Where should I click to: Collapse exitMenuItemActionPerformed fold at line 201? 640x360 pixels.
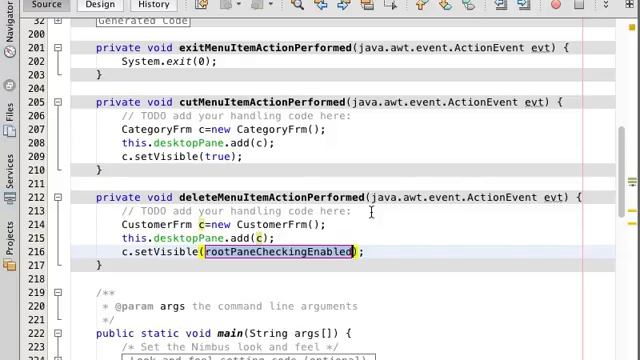[58, 48]
